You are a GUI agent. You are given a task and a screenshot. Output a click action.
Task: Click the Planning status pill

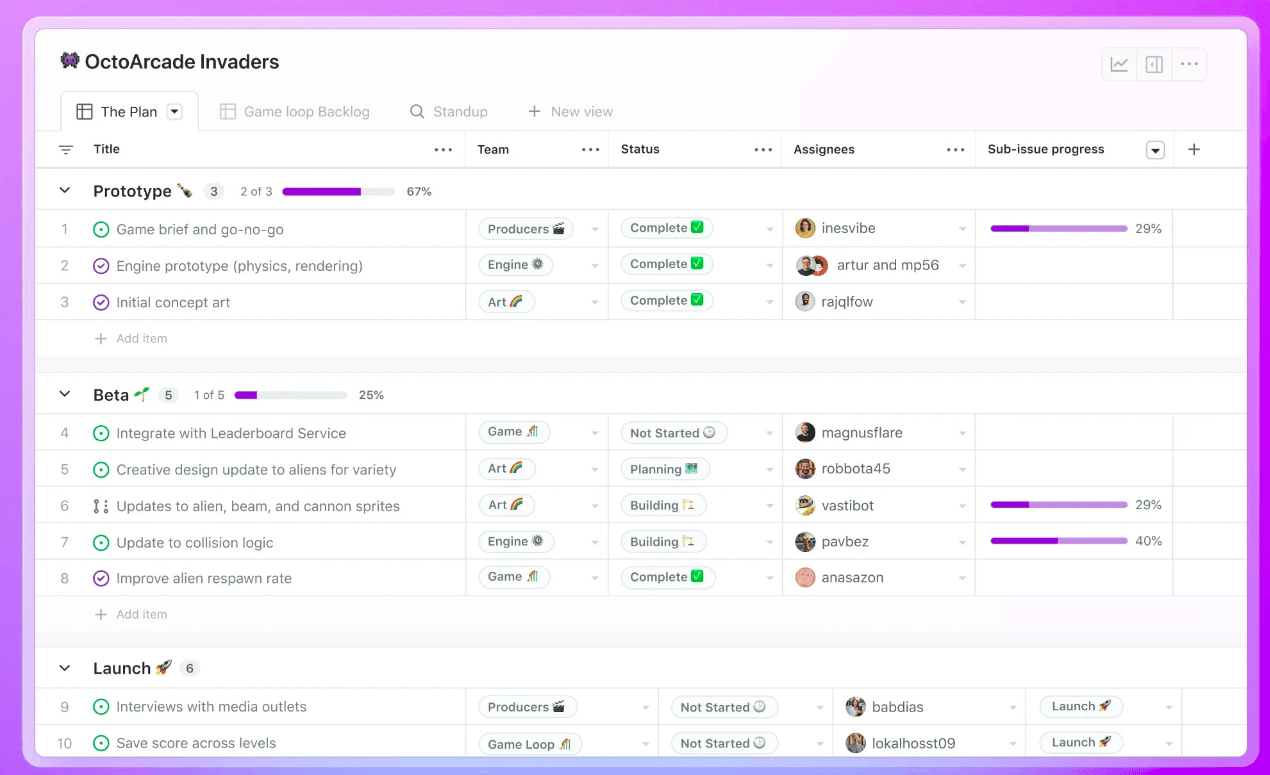point(665,469)
